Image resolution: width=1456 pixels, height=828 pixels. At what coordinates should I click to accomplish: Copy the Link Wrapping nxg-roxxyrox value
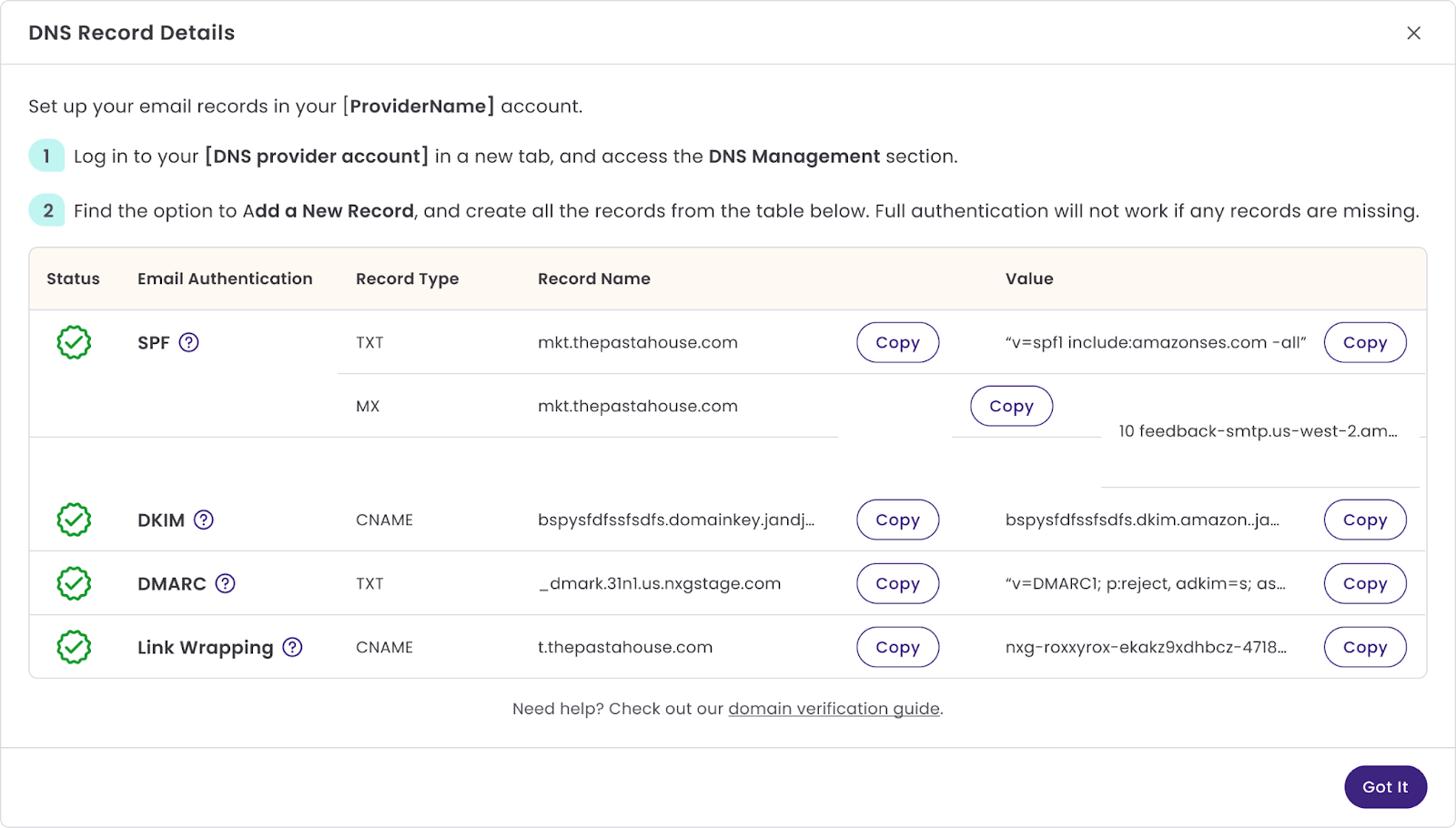tap(1364, 647)
